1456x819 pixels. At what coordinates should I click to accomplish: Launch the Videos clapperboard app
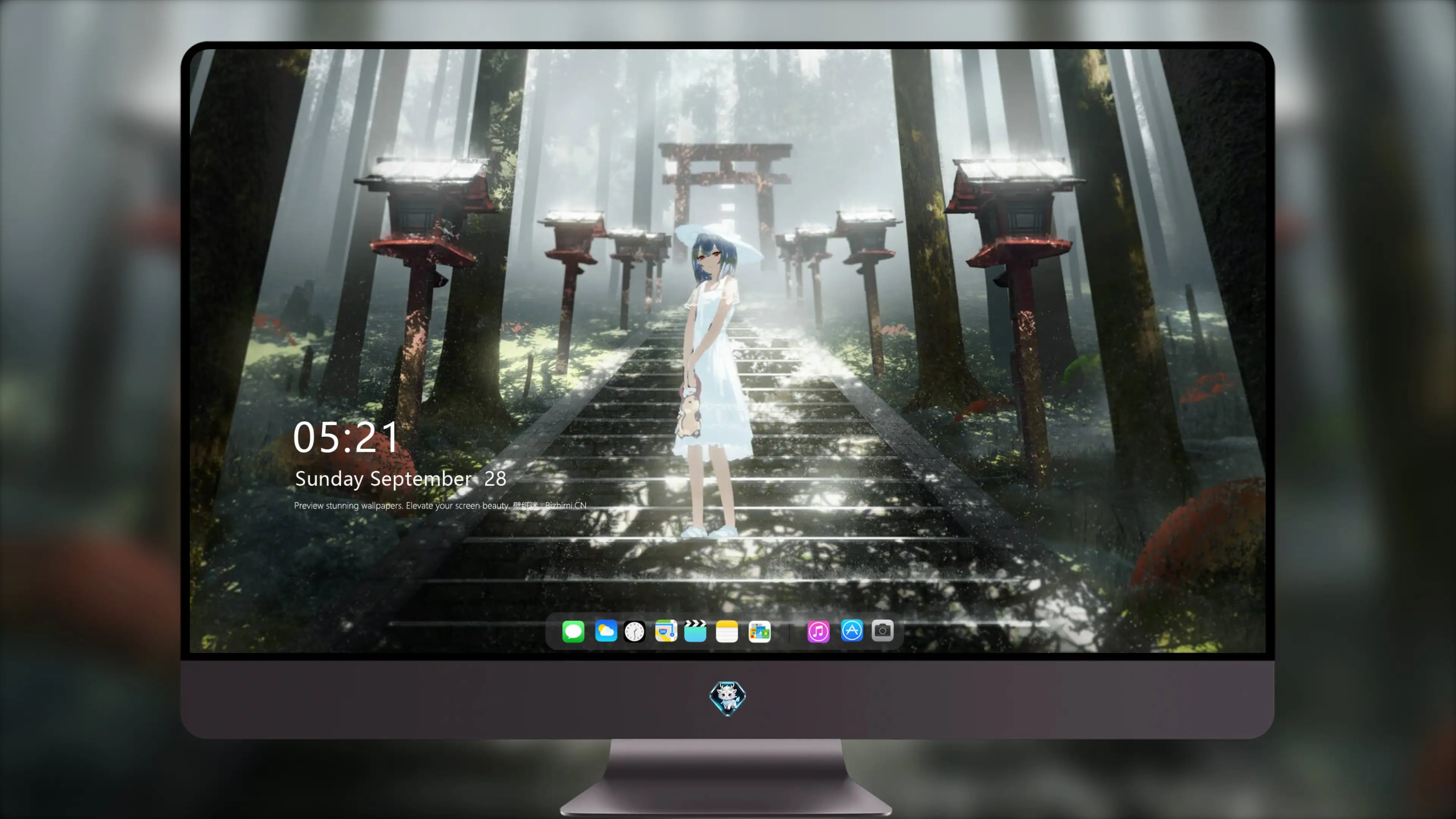tap(695, 631)
